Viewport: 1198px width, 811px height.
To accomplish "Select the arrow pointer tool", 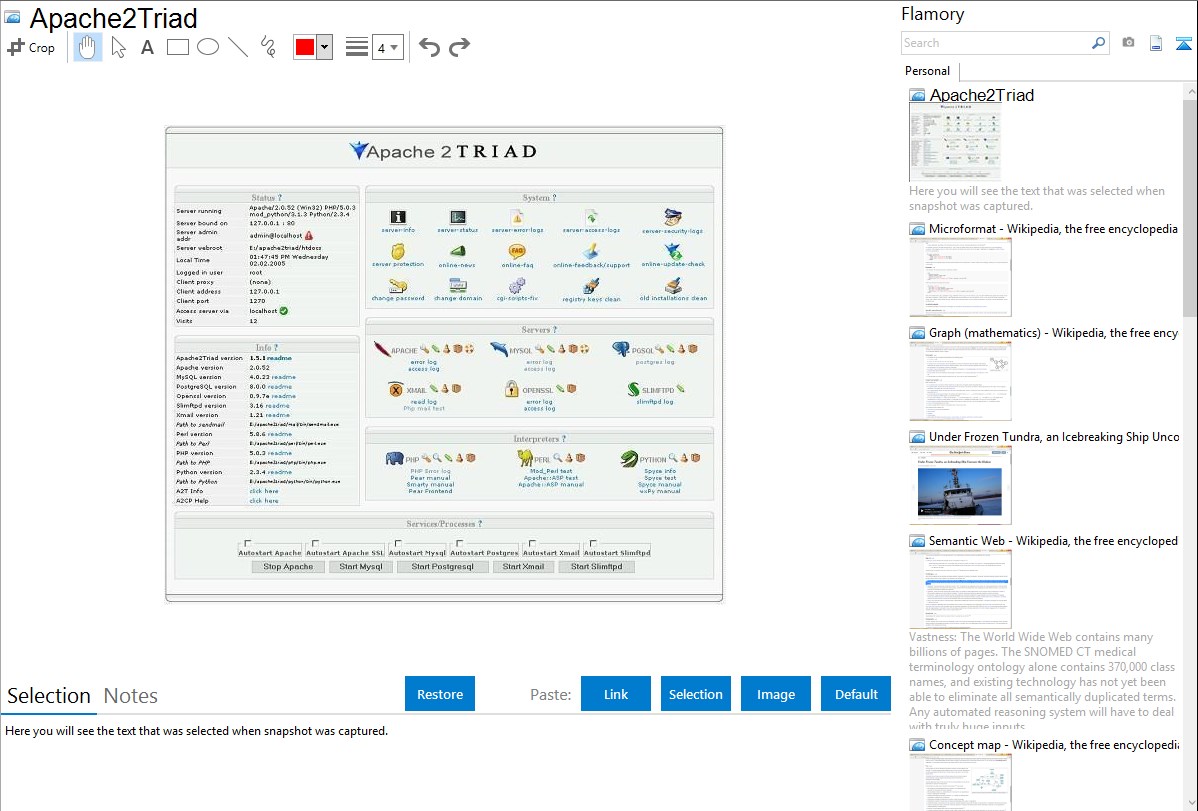I will pyautogui.click(x=118, y=47).
